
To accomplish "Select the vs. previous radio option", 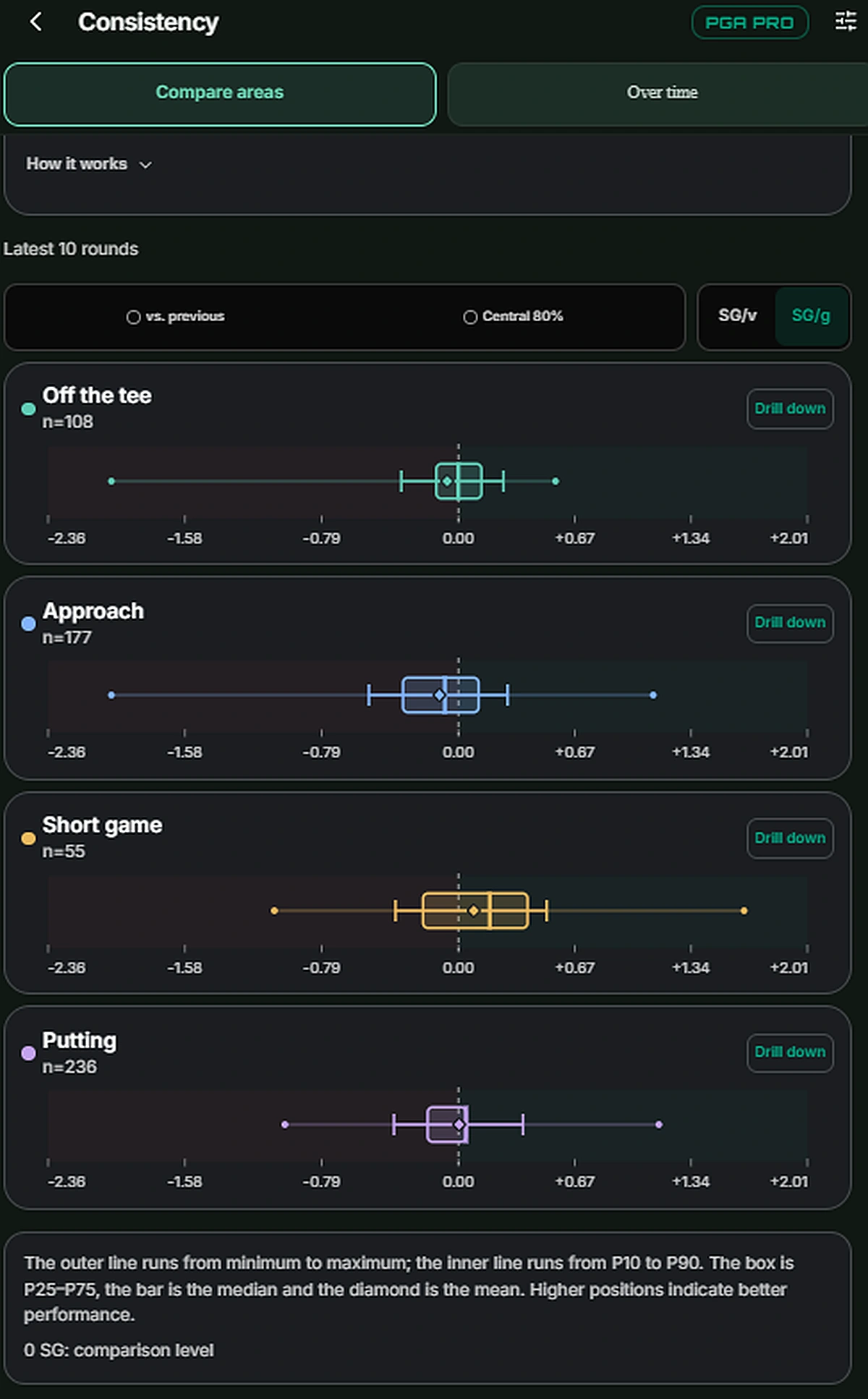I will [175, 317].
